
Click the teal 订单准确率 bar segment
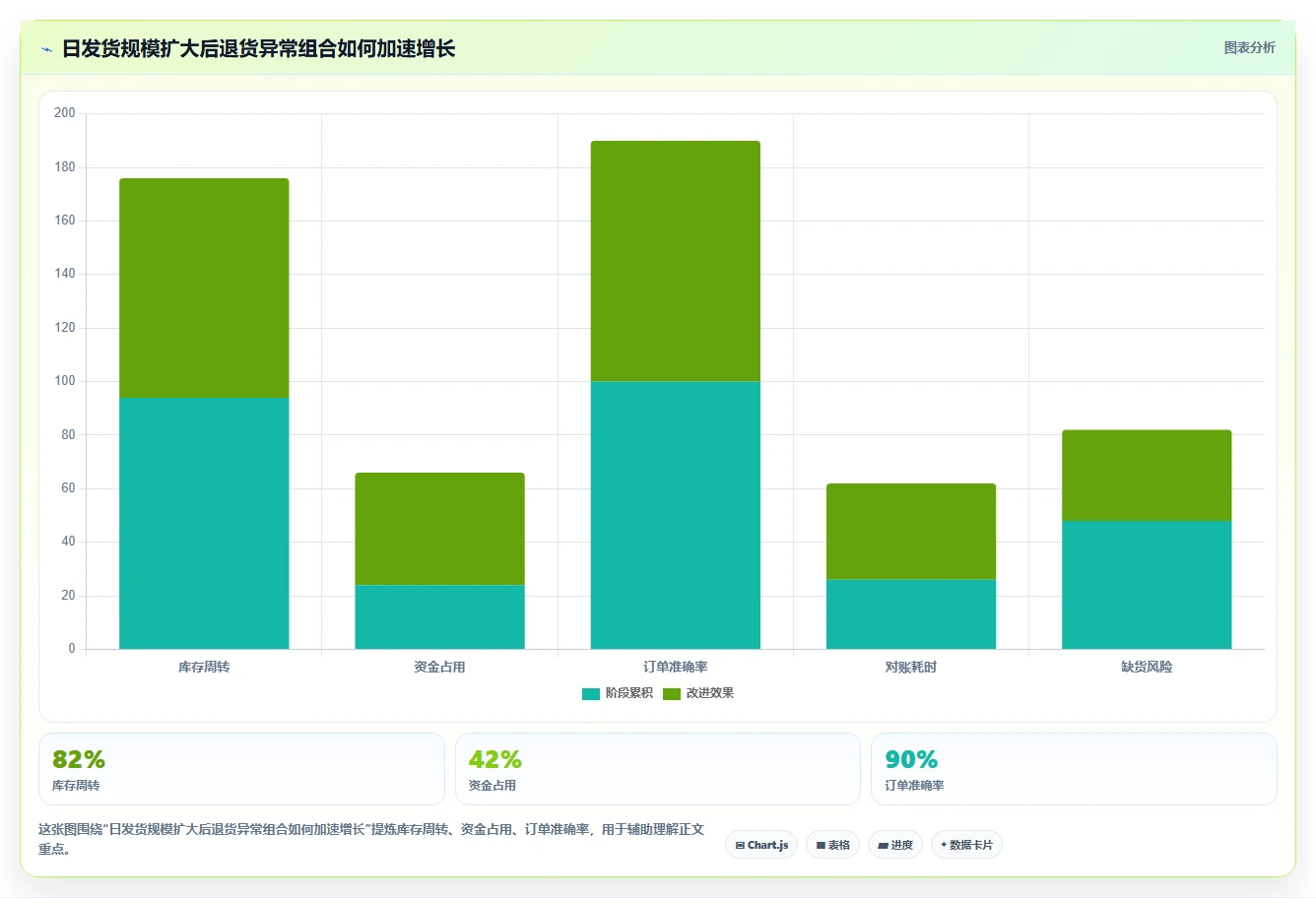tap(675, 515)
